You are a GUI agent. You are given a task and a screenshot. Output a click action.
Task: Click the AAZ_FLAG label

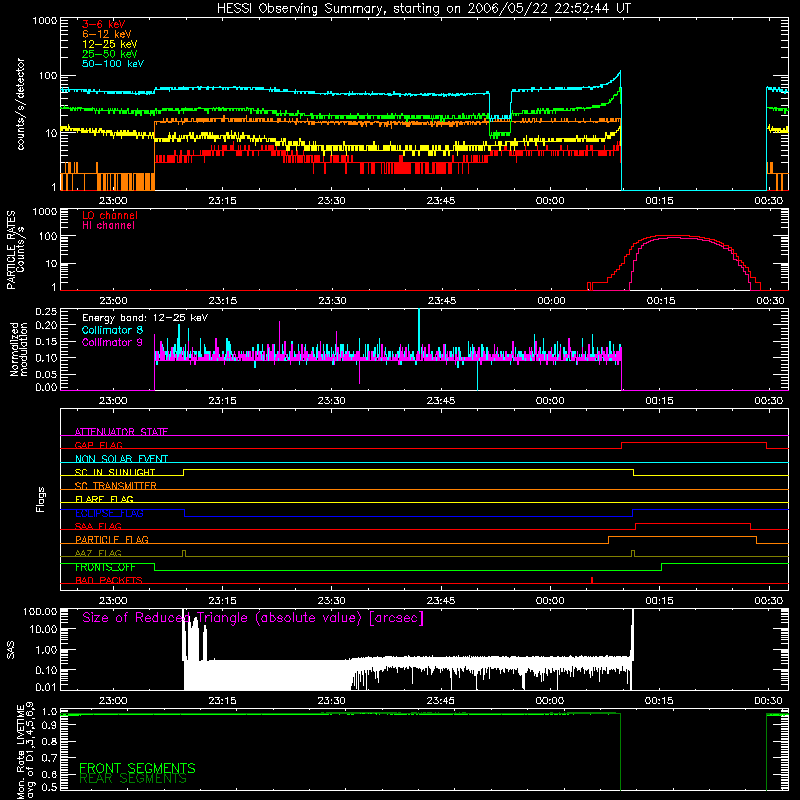(x=98, y=553)
